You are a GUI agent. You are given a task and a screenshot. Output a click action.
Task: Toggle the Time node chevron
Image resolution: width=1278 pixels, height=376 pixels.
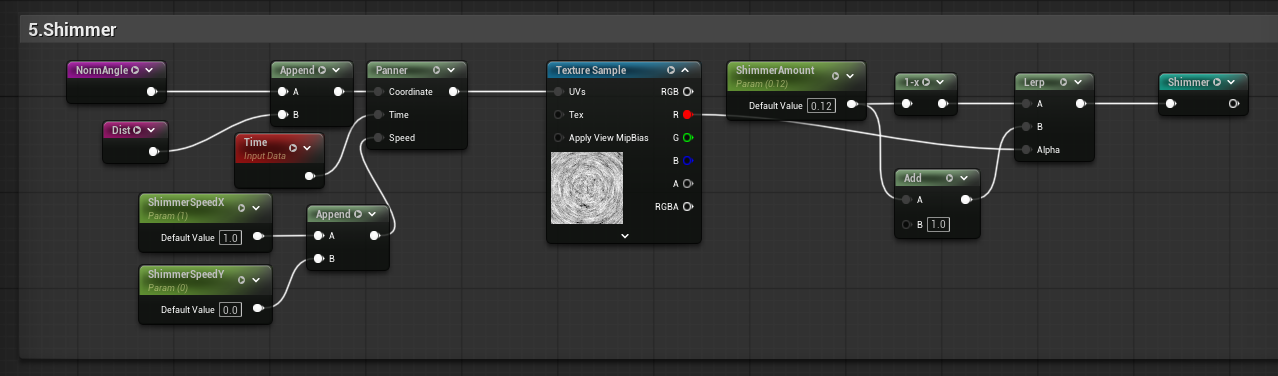tap(307, 148)
